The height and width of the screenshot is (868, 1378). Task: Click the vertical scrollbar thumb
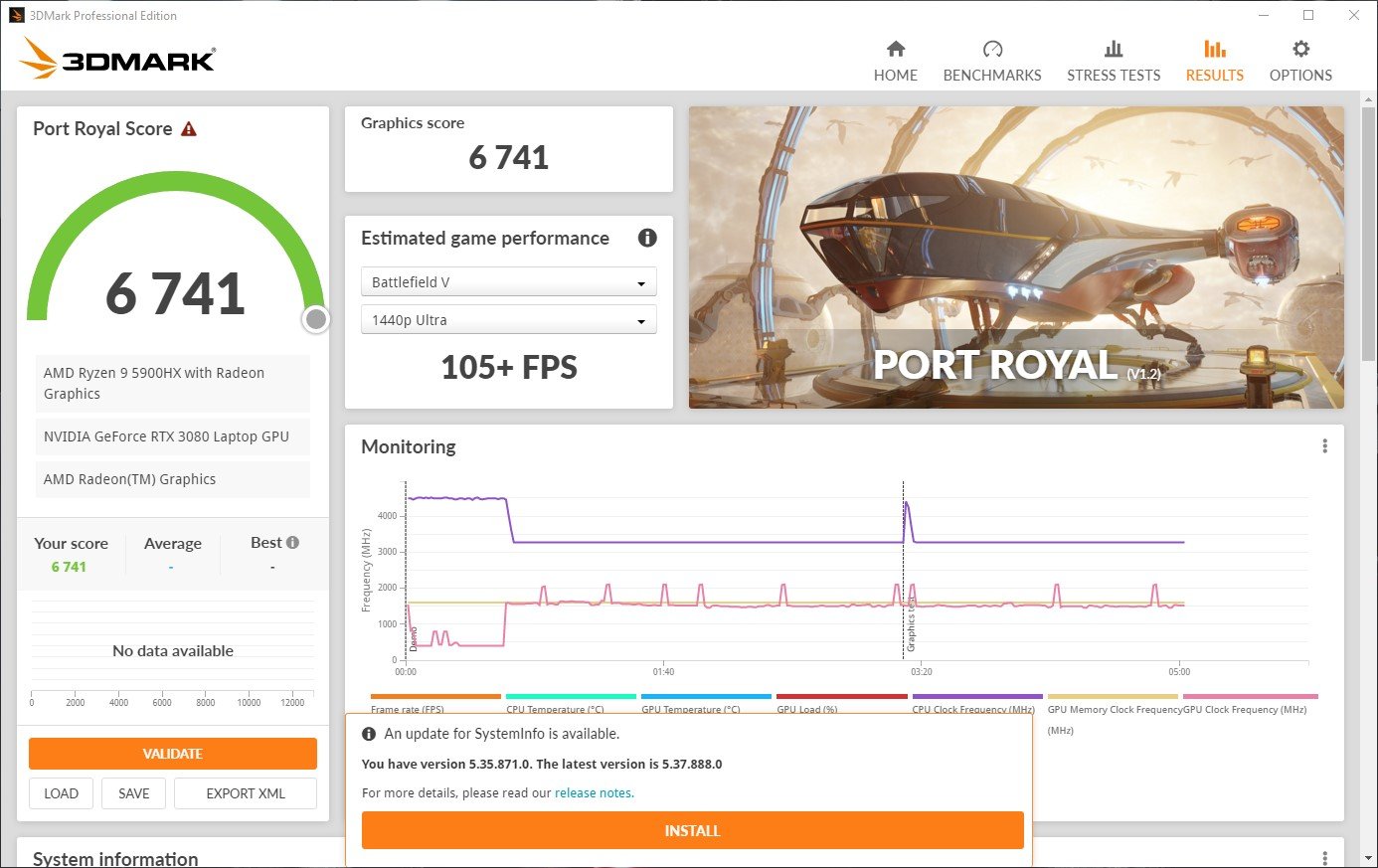click(x=1370, y=235)
